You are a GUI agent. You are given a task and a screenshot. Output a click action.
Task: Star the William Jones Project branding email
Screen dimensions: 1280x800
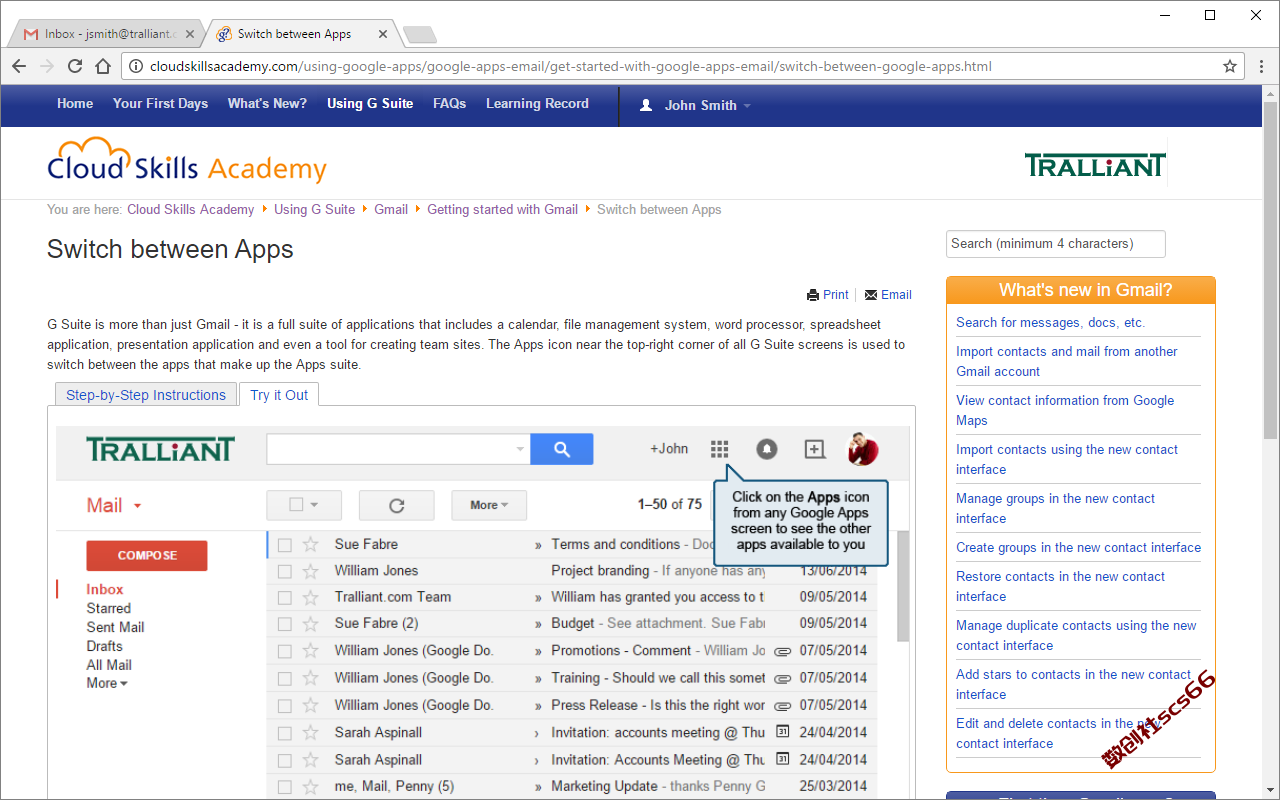click(311, 571)
